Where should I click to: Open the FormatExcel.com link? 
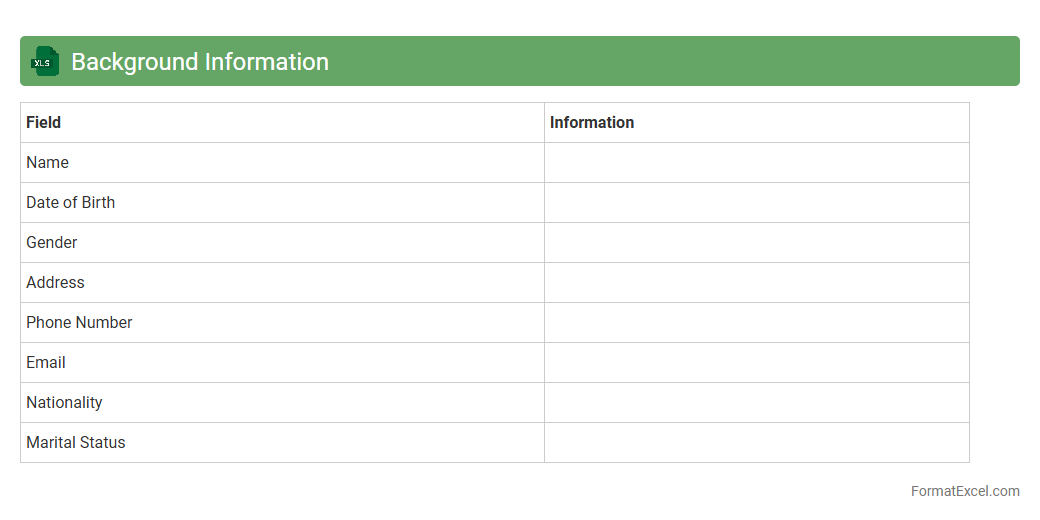point(964,491)
